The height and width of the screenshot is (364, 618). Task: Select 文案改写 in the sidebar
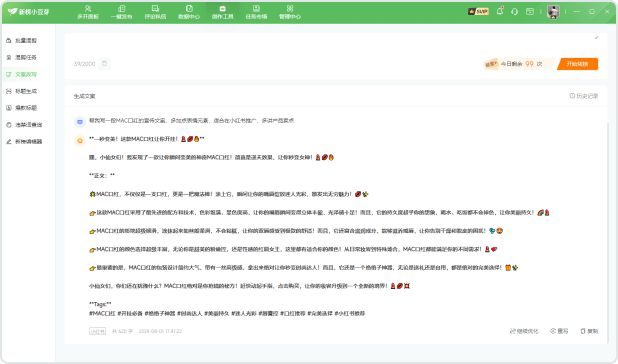click(x=22, y=74)
